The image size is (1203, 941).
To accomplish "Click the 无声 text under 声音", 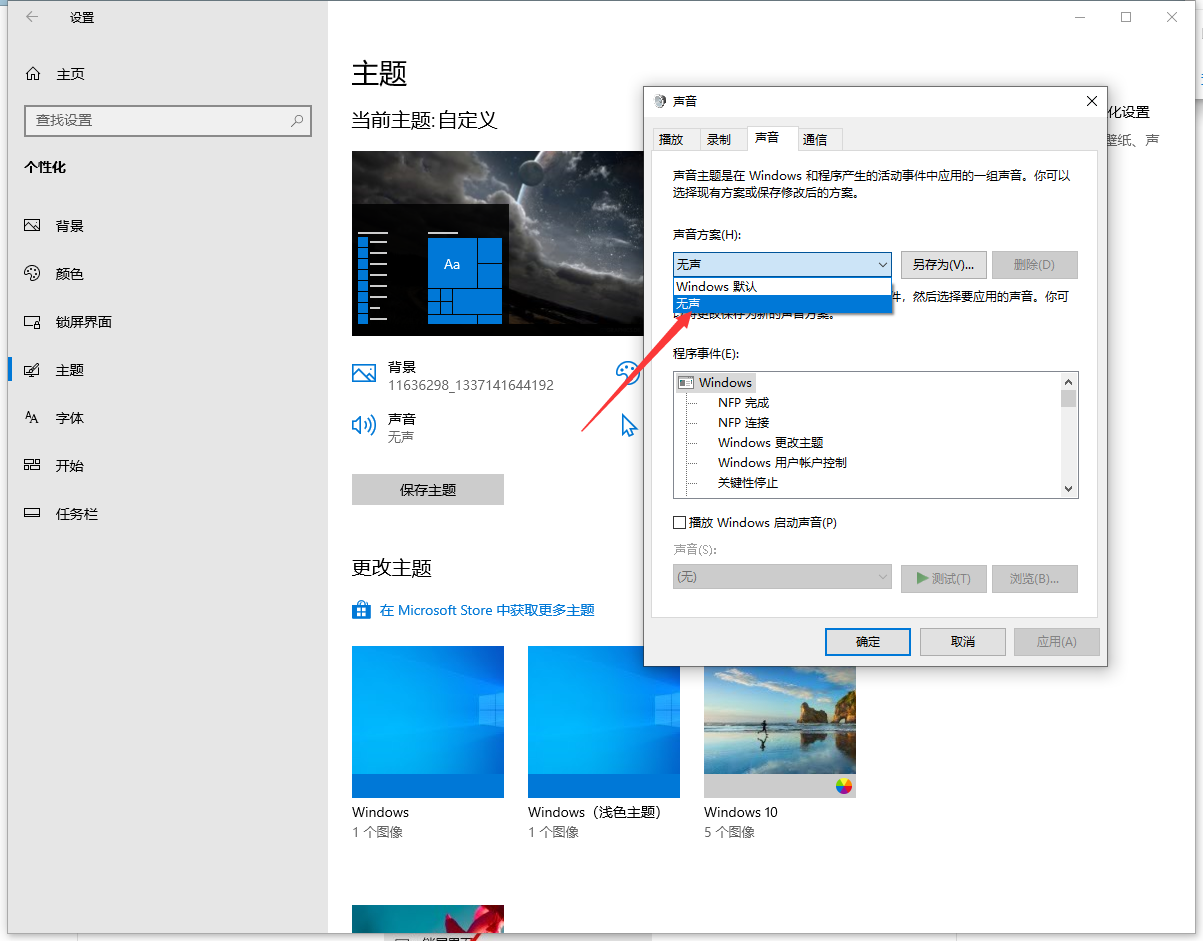I will [x=401, y=437].
